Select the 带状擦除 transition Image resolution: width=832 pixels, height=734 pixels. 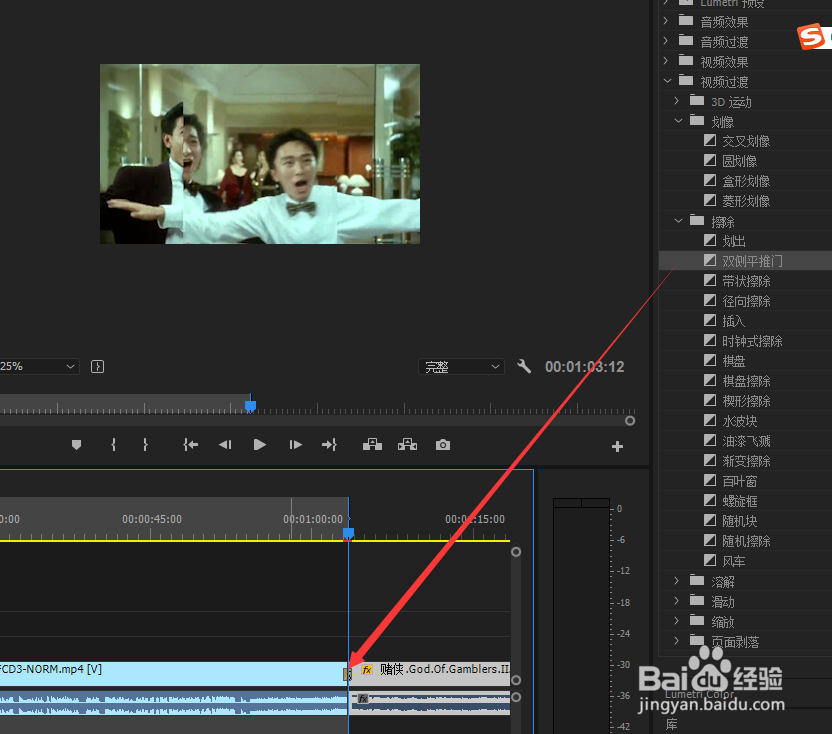[x=746, y=281]
